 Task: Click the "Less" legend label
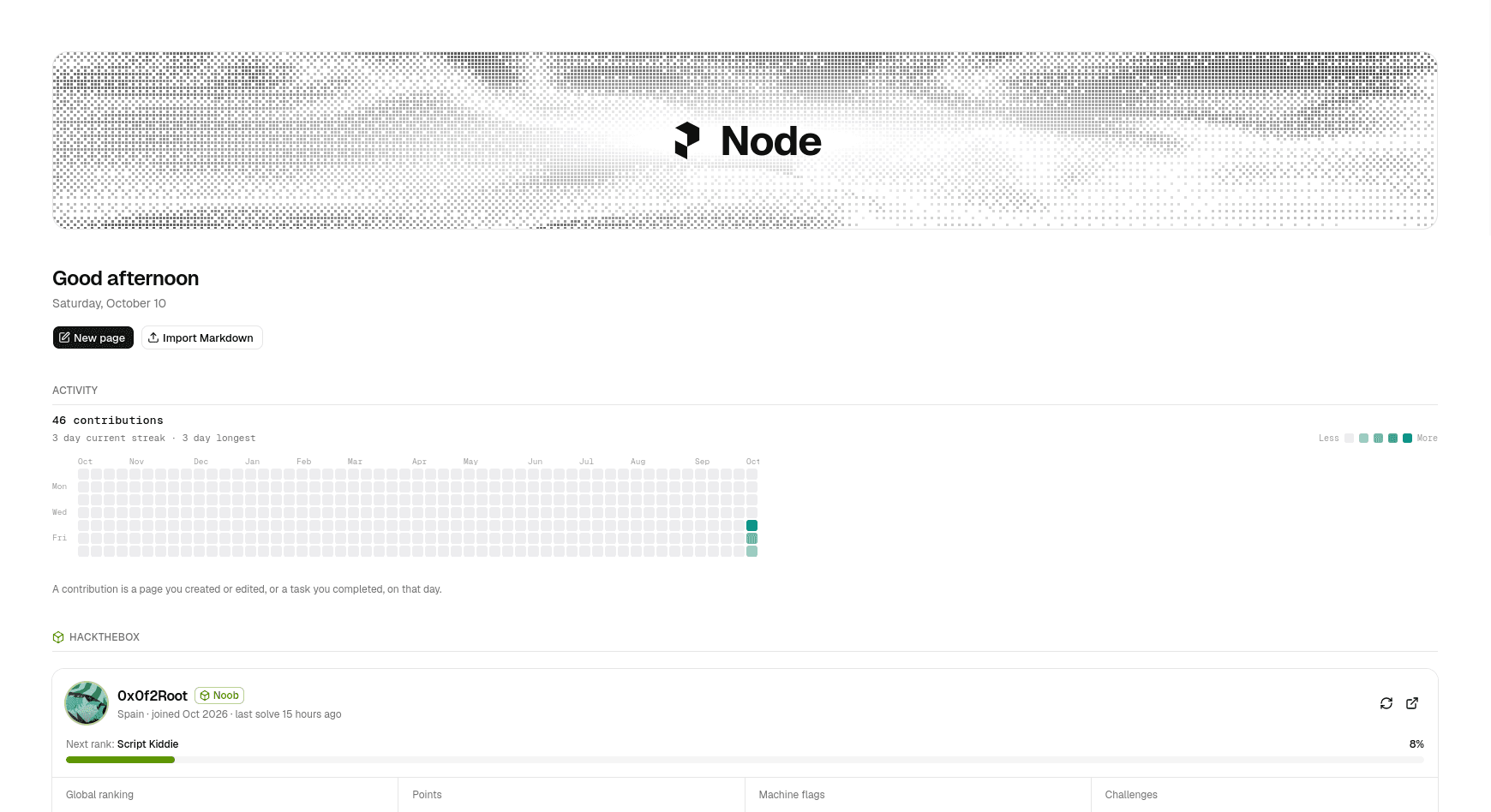click(1328, 438)
